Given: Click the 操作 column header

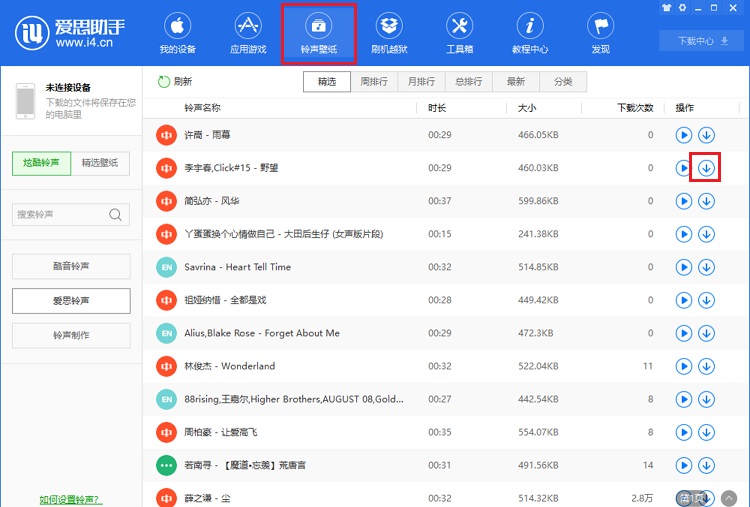Looking at the screenshot, I should point(684,108).
